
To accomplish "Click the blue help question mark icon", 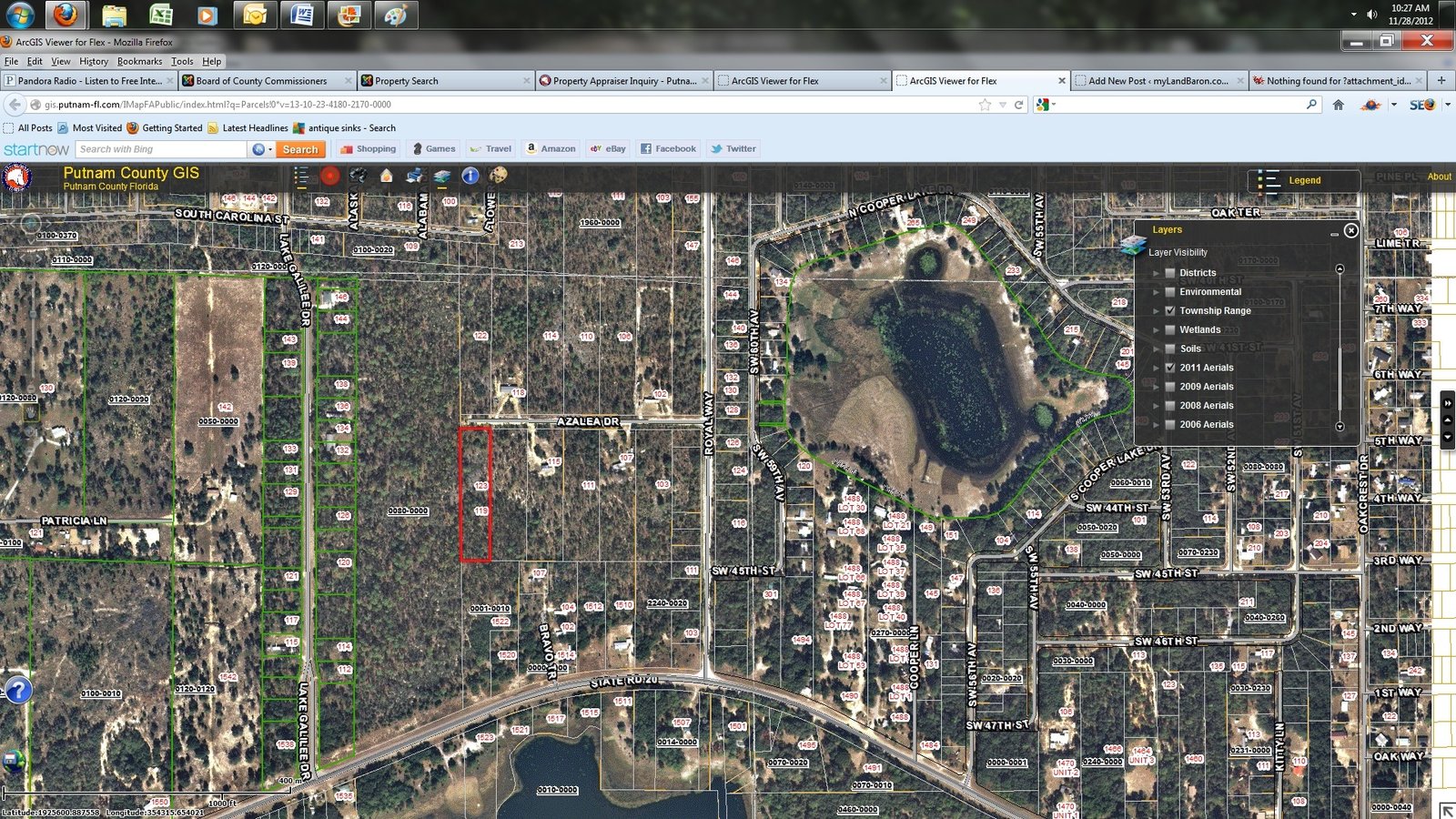I will coord(18,690).
